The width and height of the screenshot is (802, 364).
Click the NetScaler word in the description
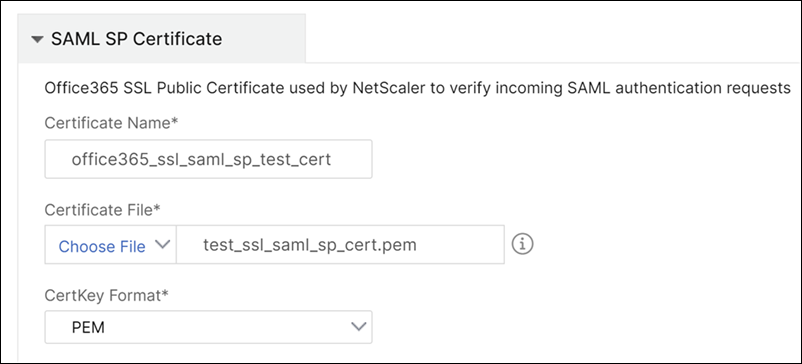389,88
